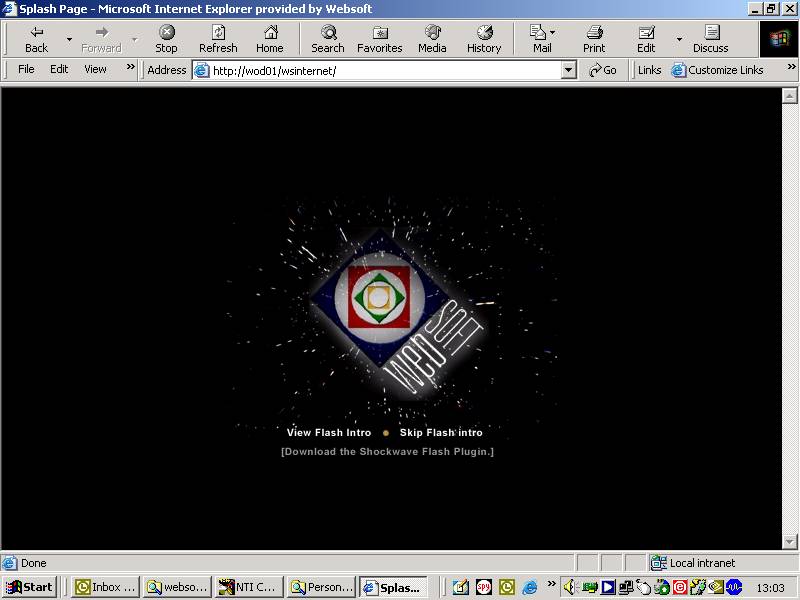Open the Favorites pane
Image resolution: width=800 pixels, height=600 pixels.
380,39
